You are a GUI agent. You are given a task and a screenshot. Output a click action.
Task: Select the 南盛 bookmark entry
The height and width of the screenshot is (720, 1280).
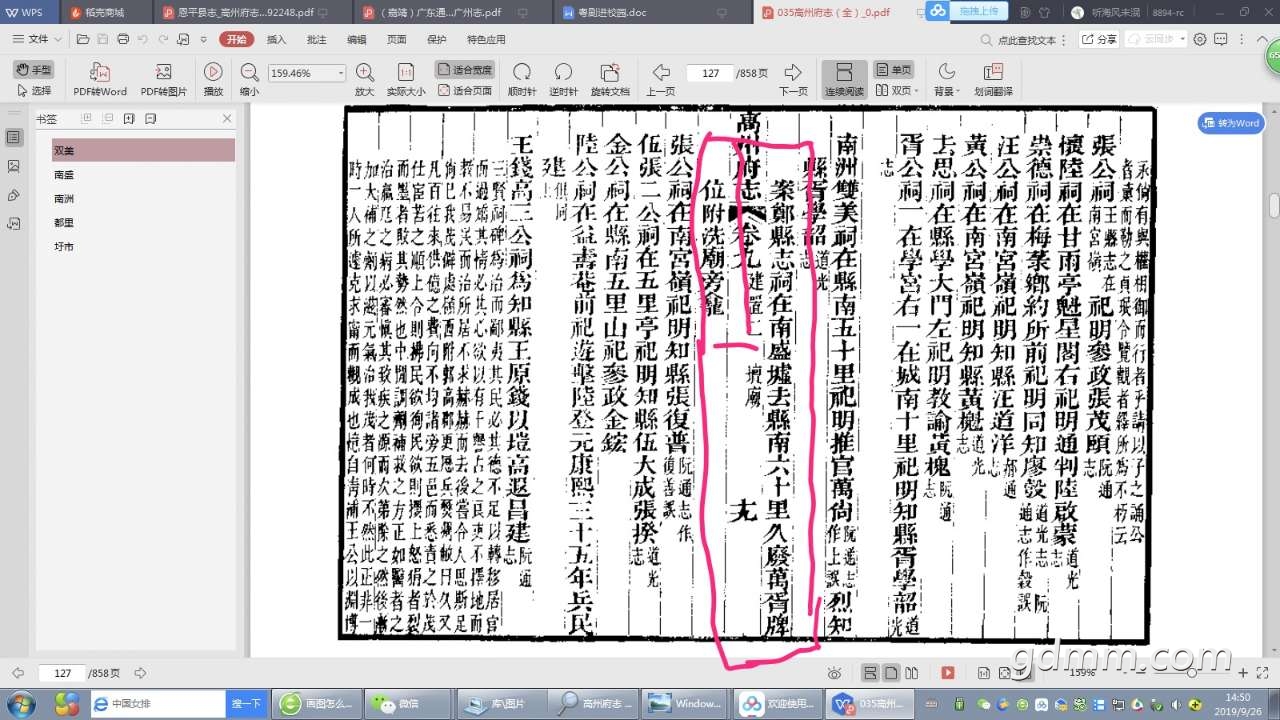coord(65,174)
